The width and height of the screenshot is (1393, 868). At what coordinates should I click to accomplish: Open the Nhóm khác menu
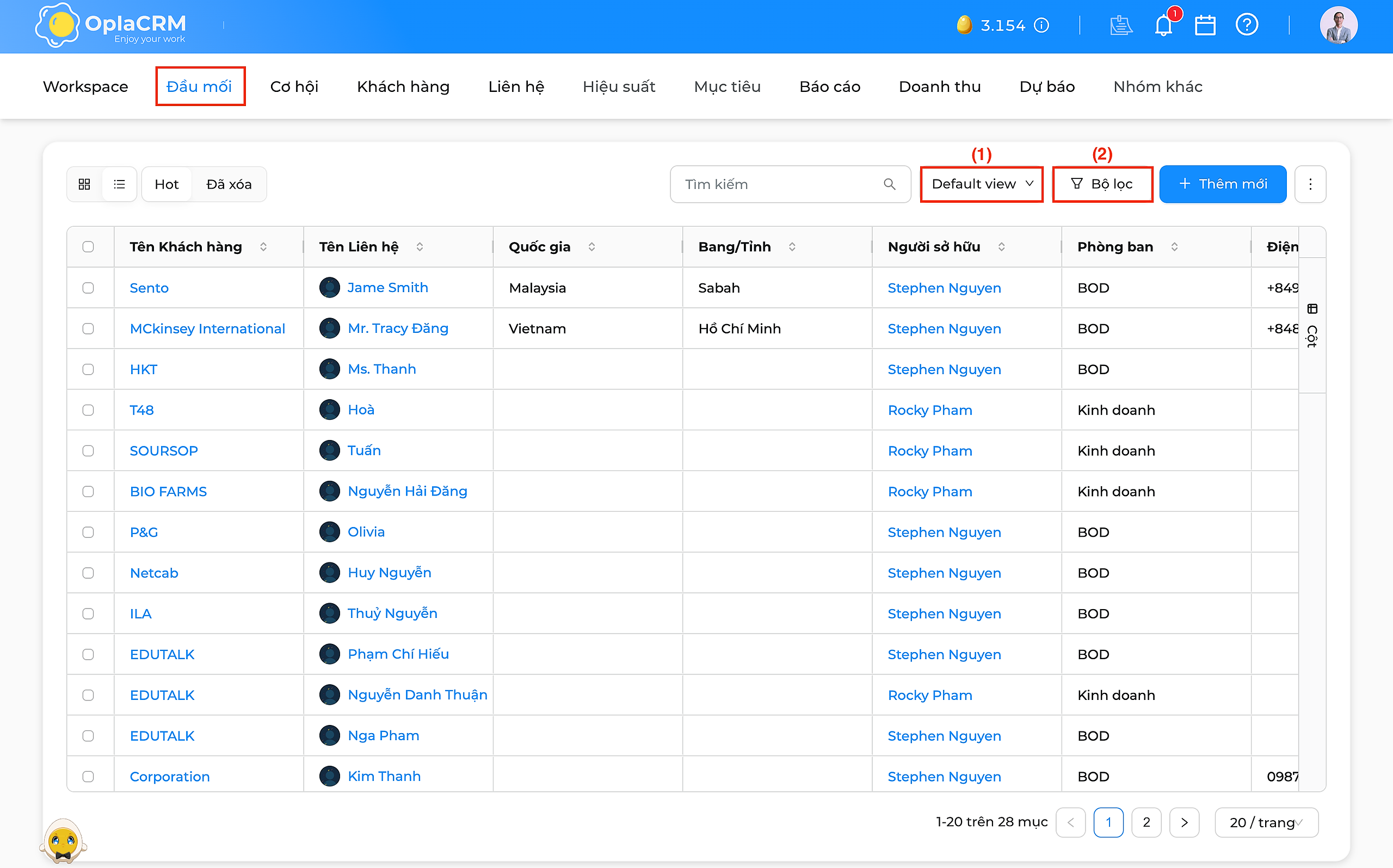(1158, 86)
